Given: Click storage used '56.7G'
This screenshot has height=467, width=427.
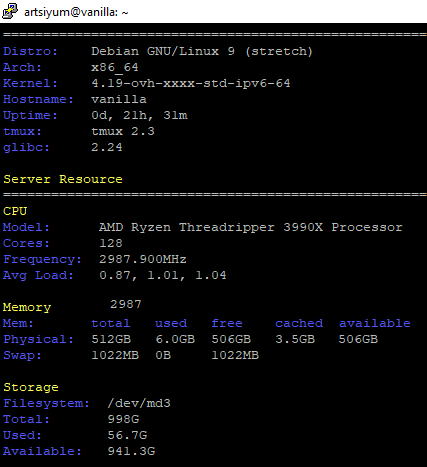Looking at the screenshot, I should point(127,435).
